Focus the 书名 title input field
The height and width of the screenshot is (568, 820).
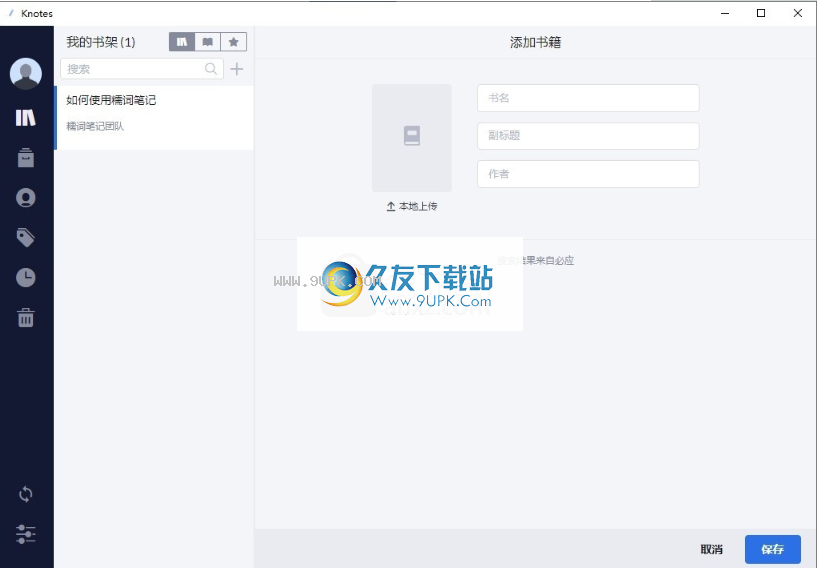pyautogui.click(x=588, y=98)
